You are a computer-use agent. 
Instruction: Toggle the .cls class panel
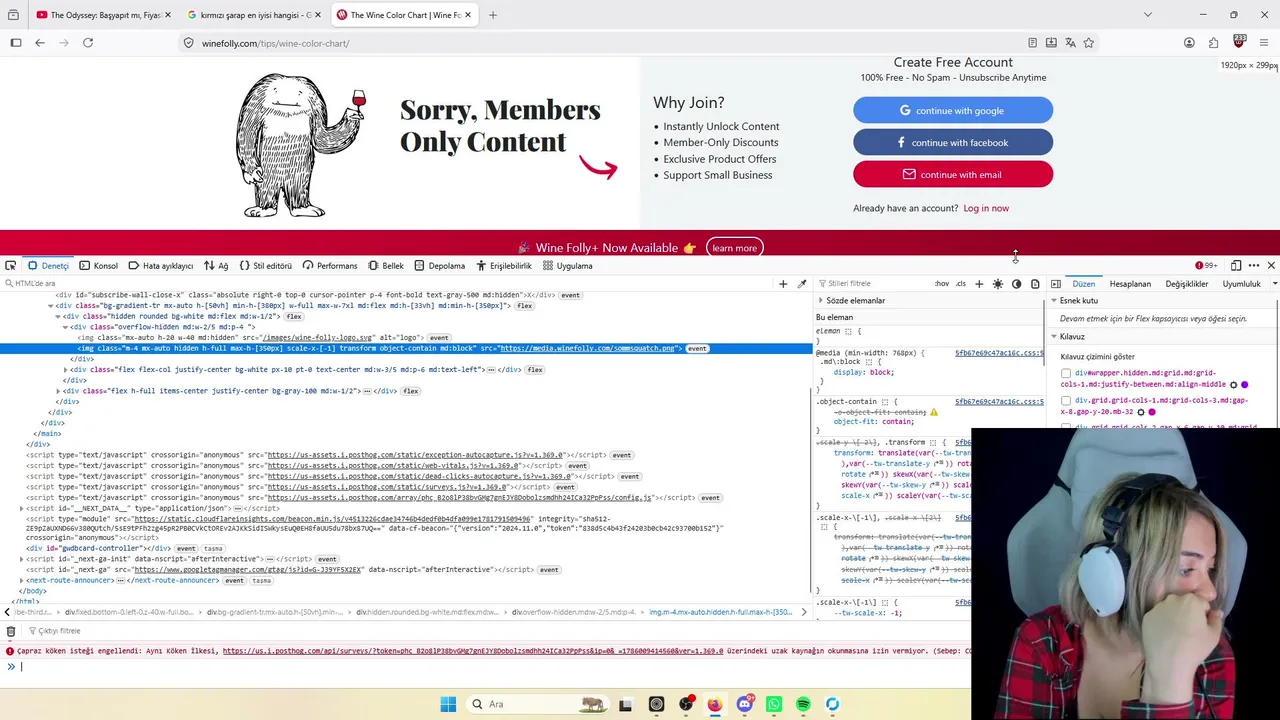tap(961, 284)
